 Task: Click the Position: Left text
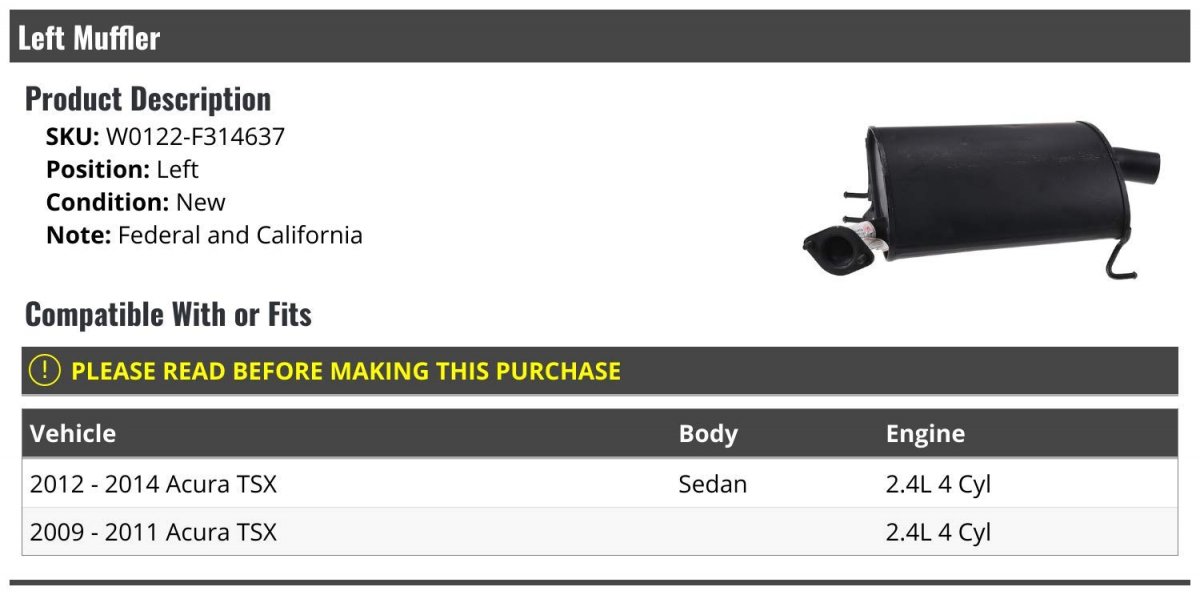point(122,170)
